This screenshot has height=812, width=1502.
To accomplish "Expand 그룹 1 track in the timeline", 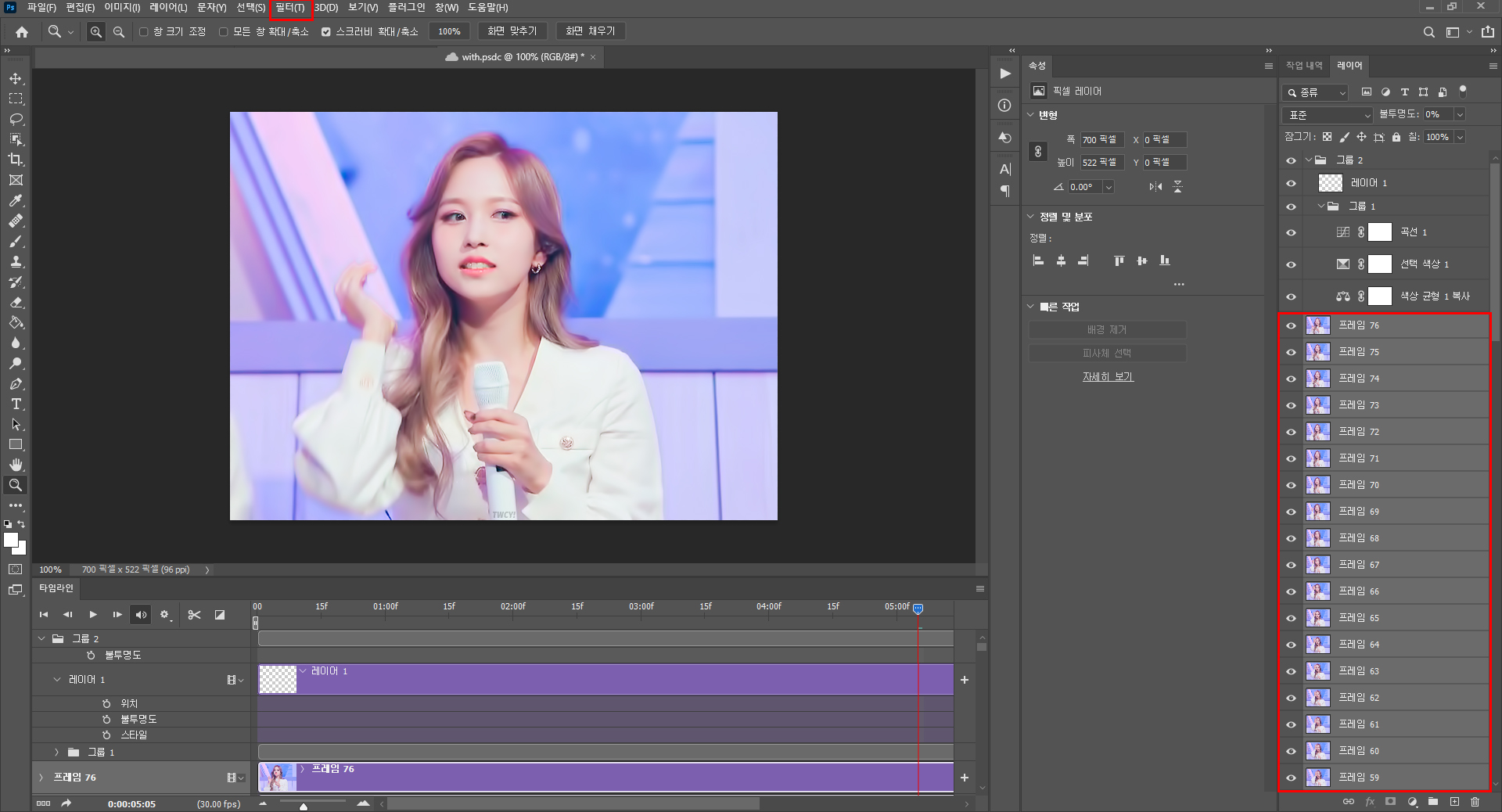I will click(x=56, y=753).
